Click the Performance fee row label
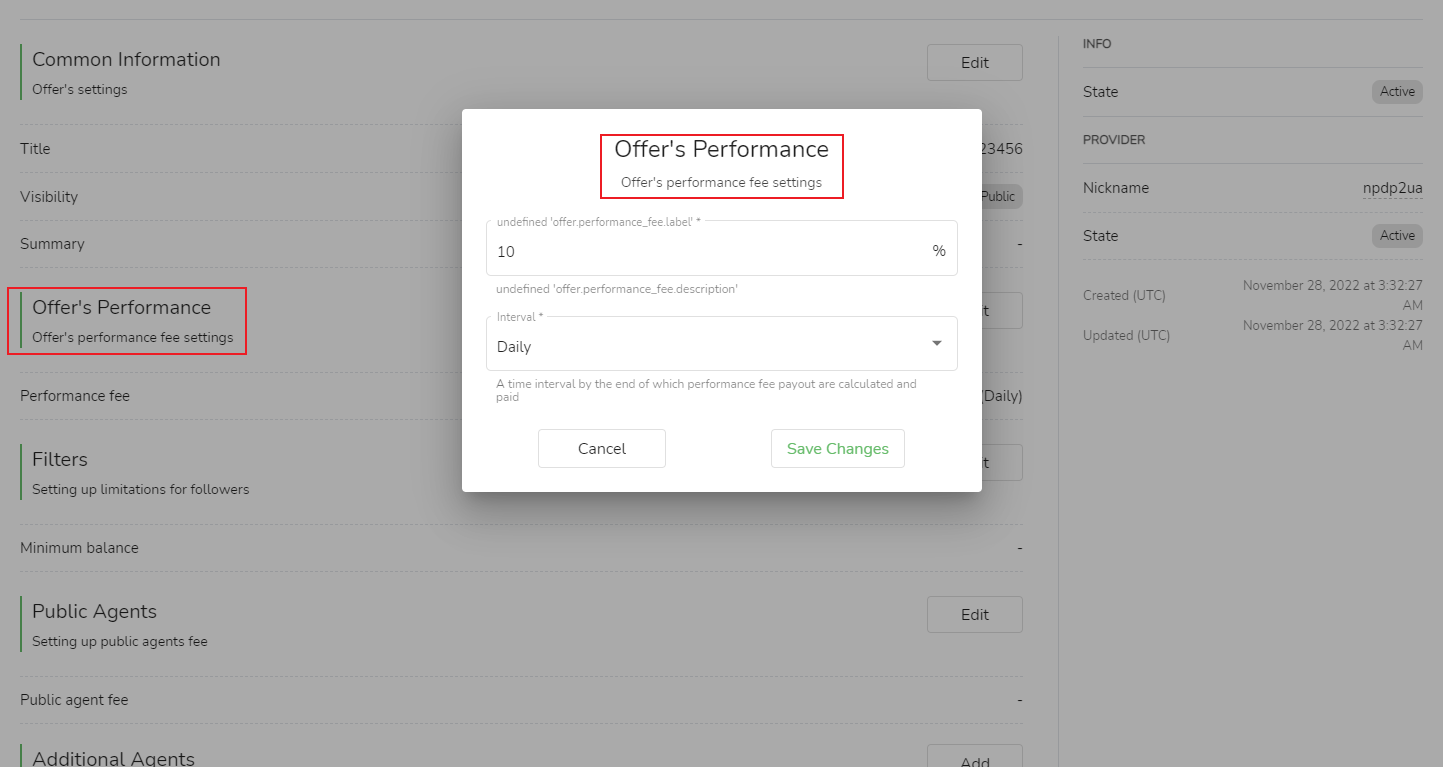1443x767 pixels. tap(75, 396)
